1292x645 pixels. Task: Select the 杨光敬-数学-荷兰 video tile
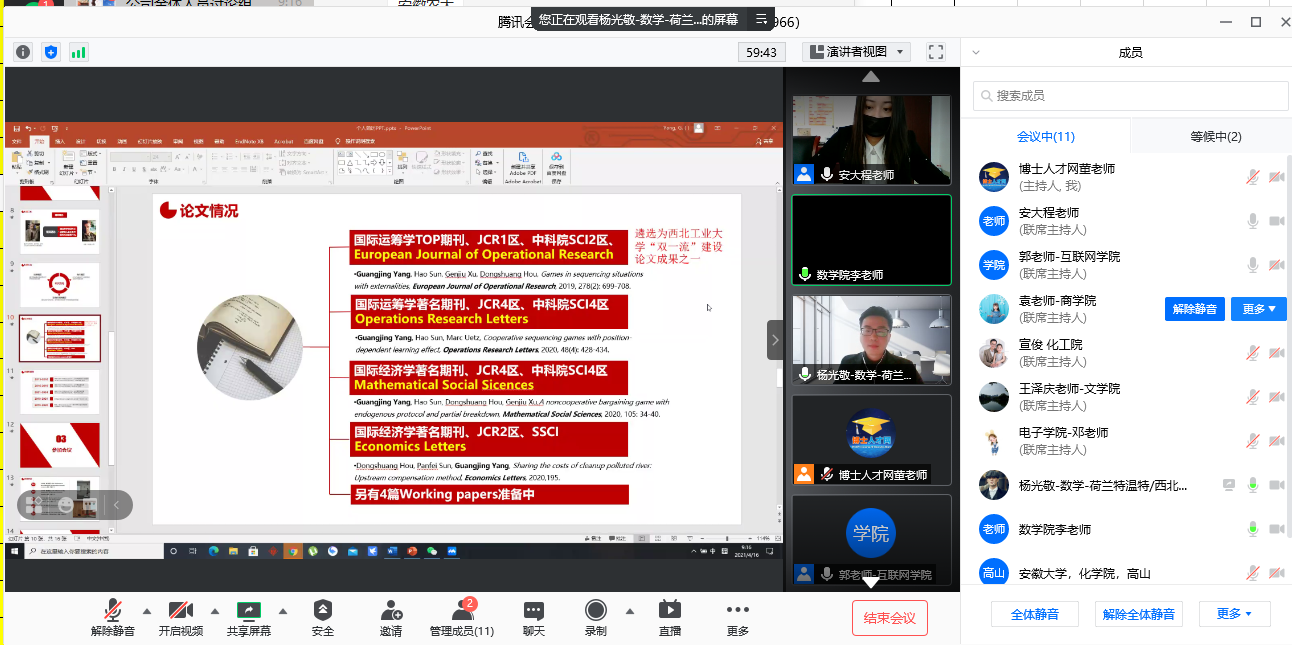point(871,340)
